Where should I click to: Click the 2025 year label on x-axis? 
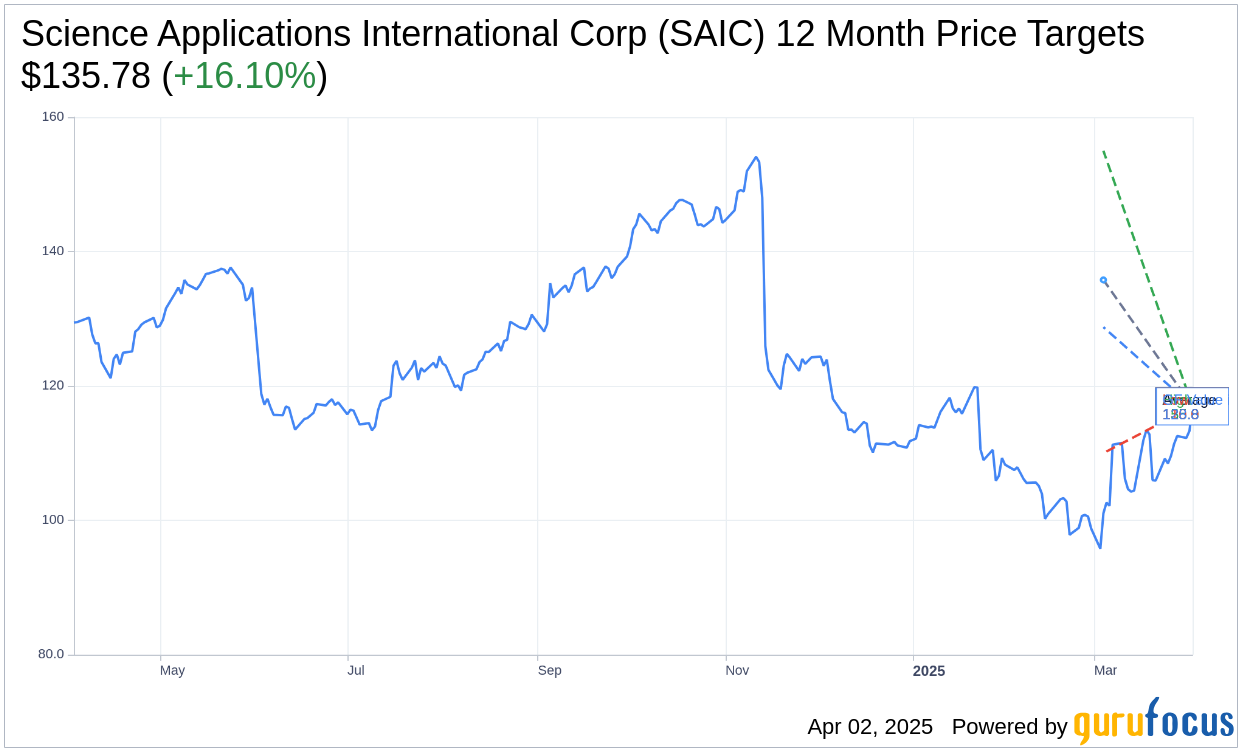point(928,670)
